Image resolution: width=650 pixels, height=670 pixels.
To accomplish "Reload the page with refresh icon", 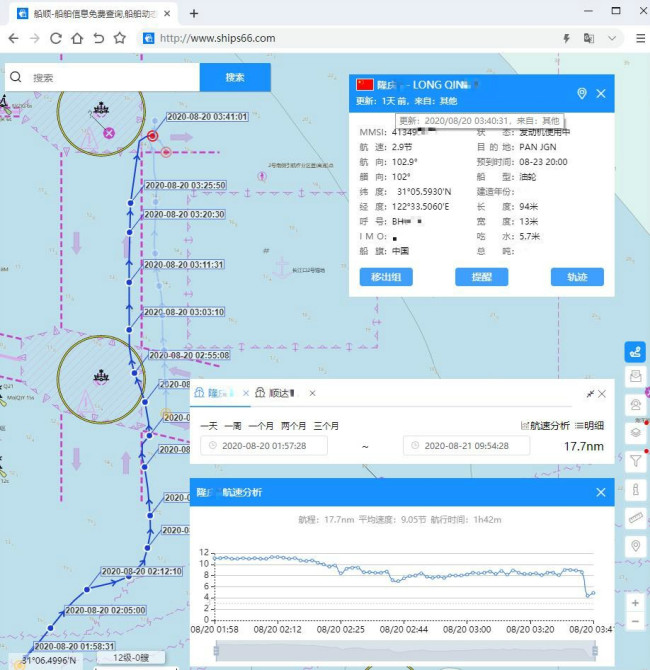I will [56, 38].
